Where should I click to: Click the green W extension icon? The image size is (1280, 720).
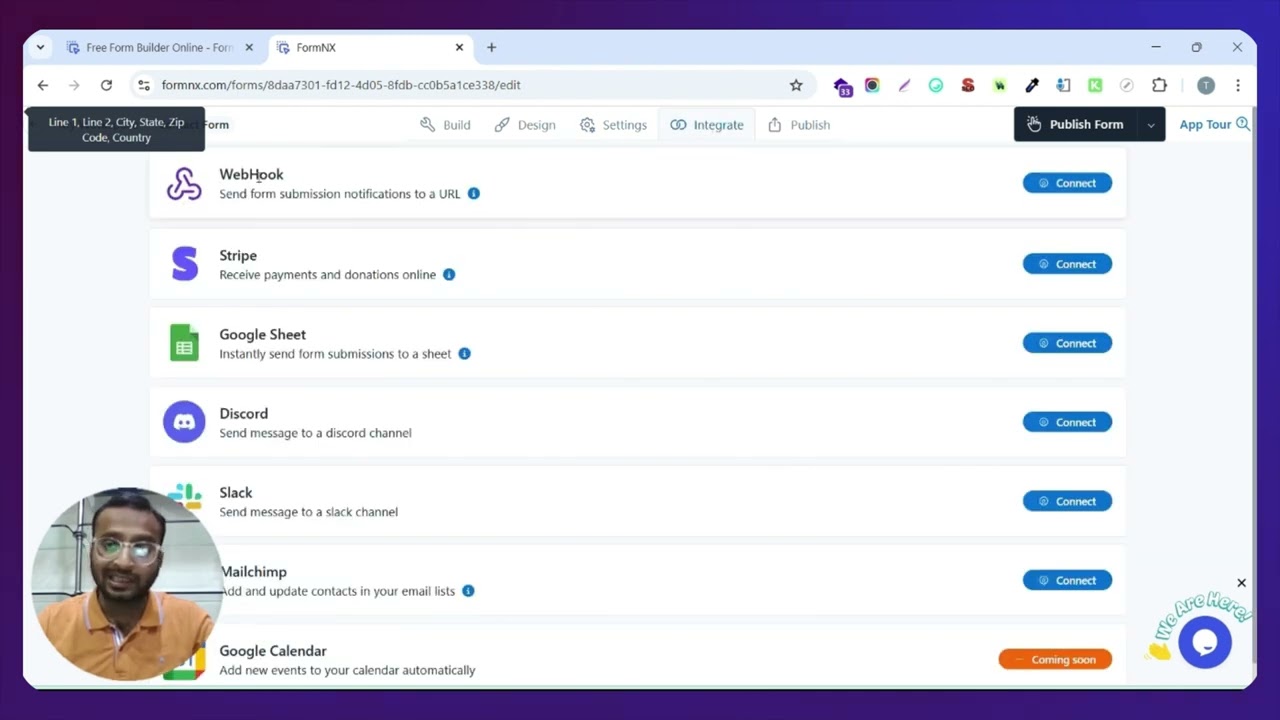click(999, 86)
